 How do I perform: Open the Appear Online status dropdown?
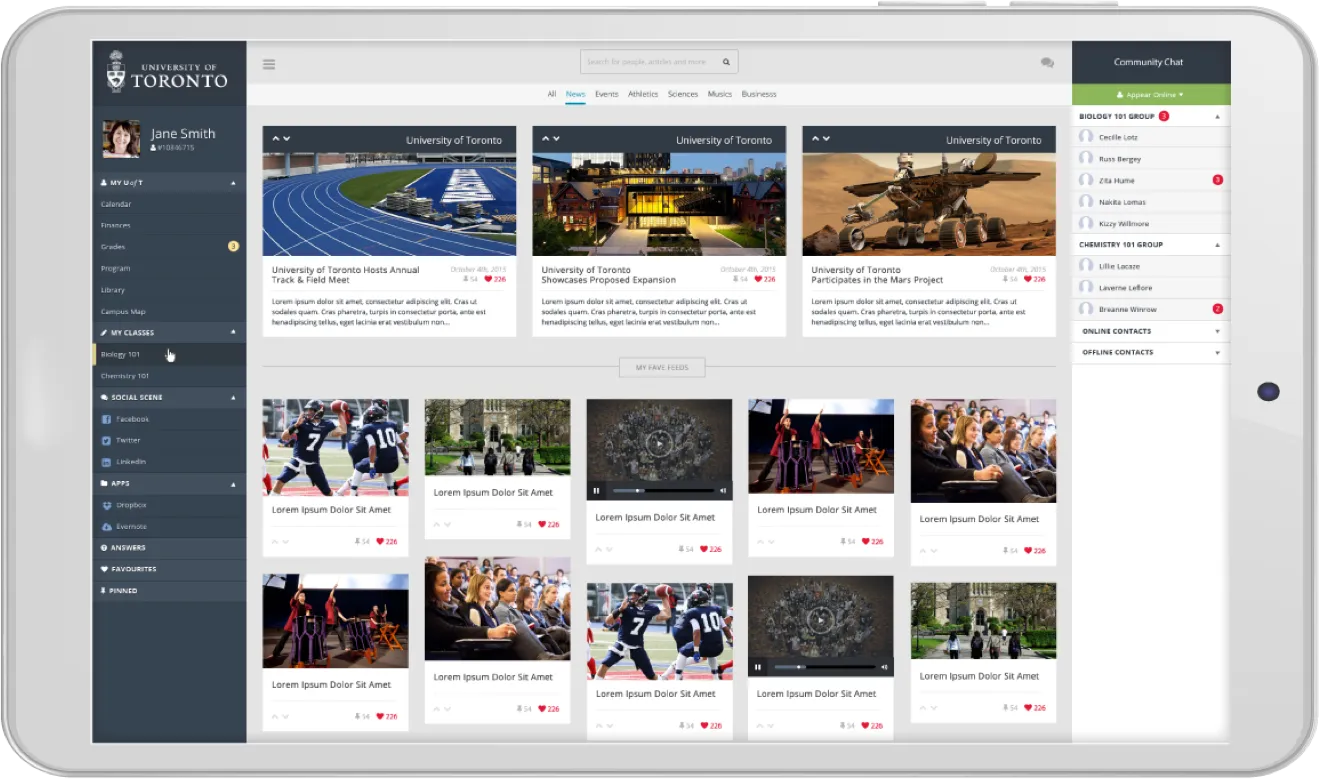(x=1151, y=95)
